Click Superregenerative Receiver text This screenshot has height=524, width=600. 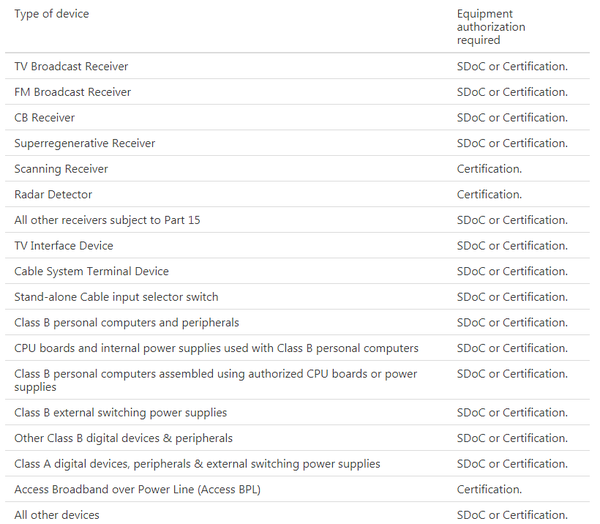point(85,144)
